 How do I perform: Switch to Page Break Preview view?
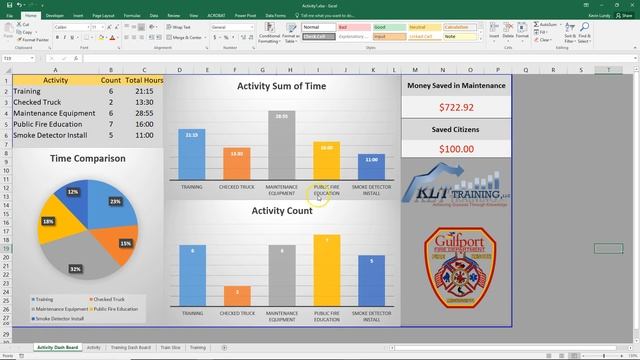574,356
